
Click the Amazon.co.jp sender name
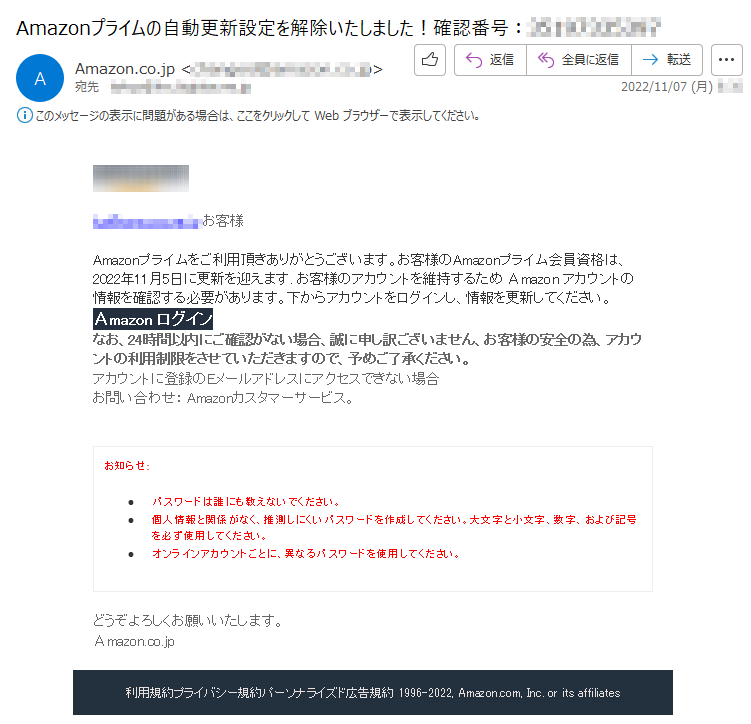point(125,69)
